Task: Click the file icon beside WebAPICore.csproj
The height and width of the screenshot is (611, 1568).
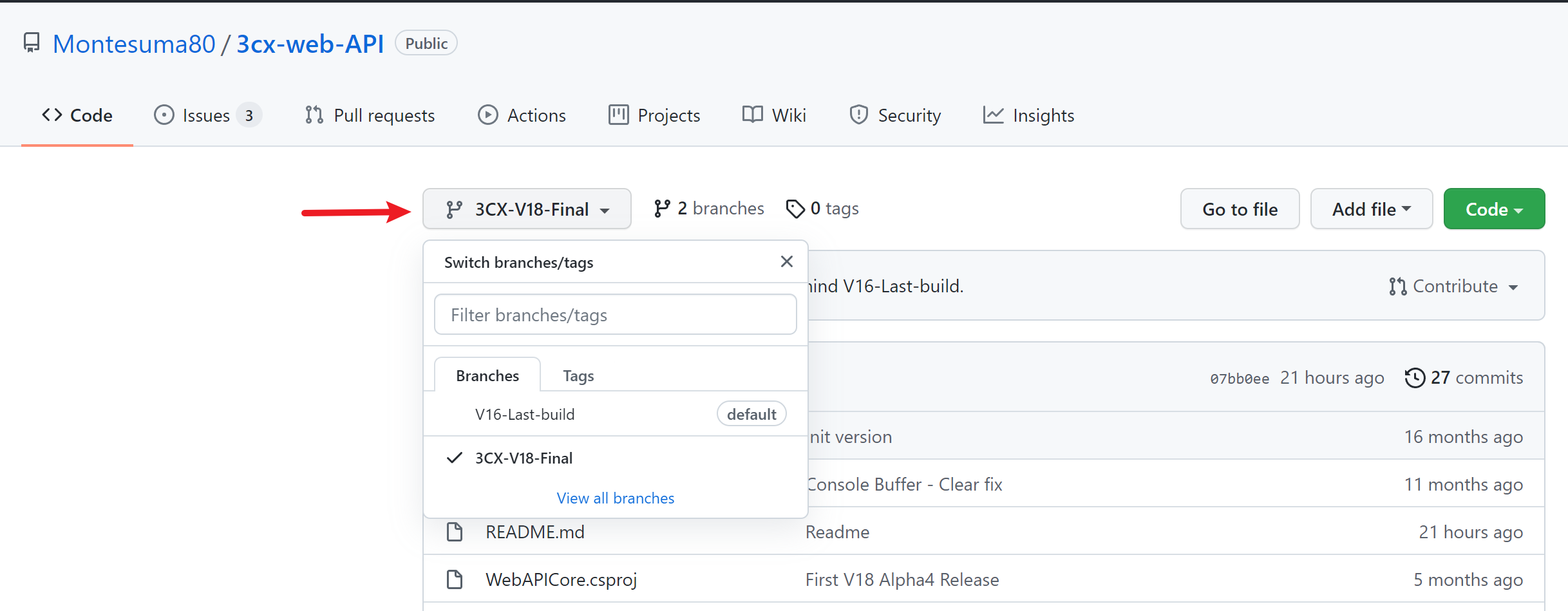Action: [455, 579]
